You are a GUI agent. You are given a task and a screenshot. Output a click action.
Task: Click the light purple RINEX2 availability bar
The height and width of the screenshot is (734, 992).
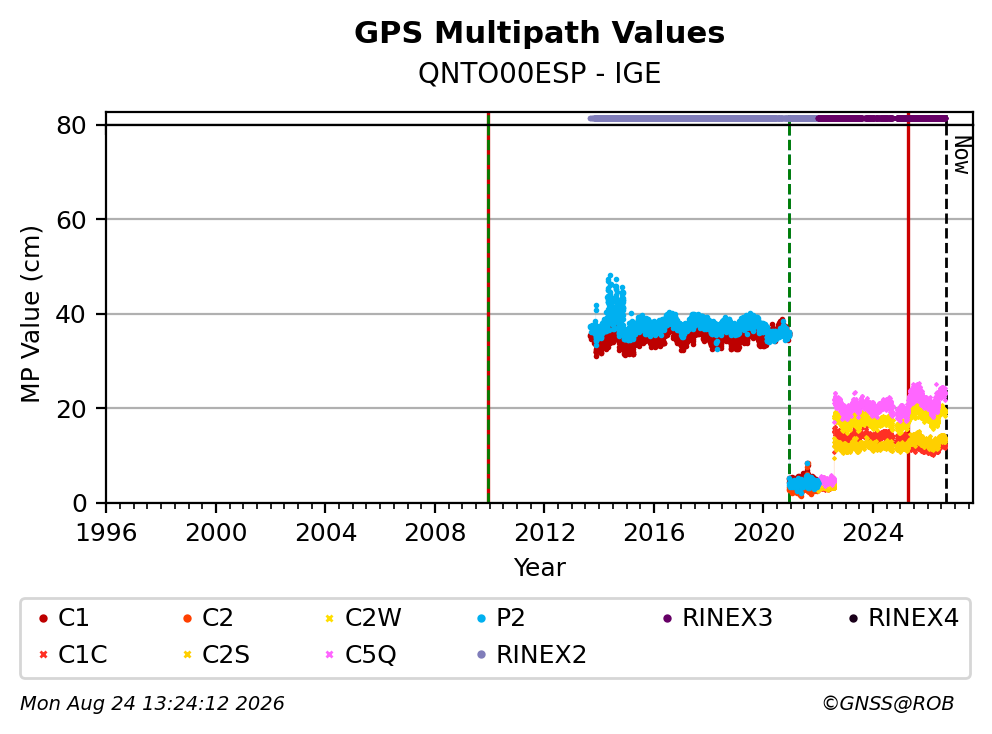coord(702,118)
